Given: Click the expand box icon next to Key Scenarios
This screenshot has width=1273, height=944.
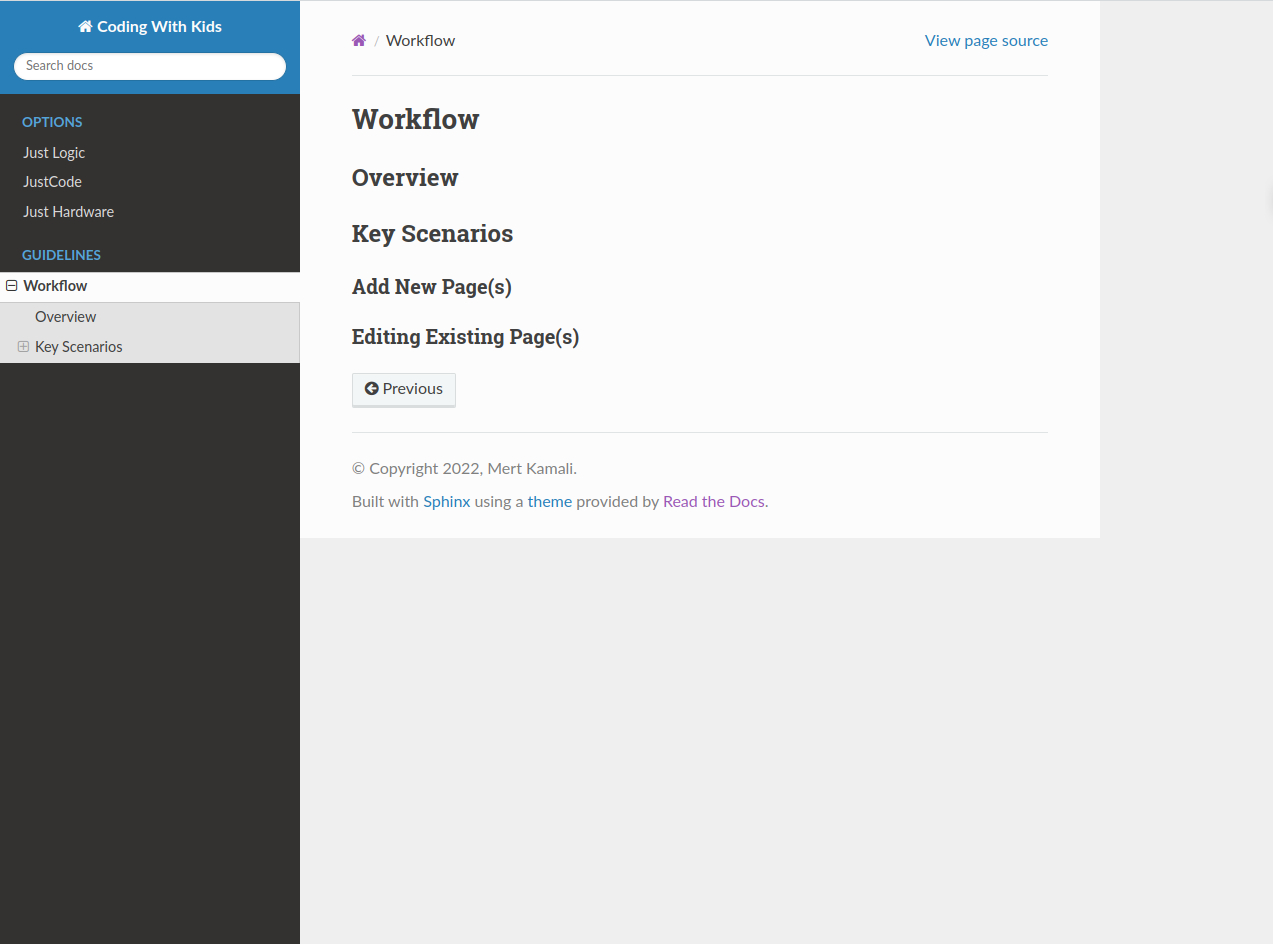Looking at the screenshot, I should coord(22,346).
